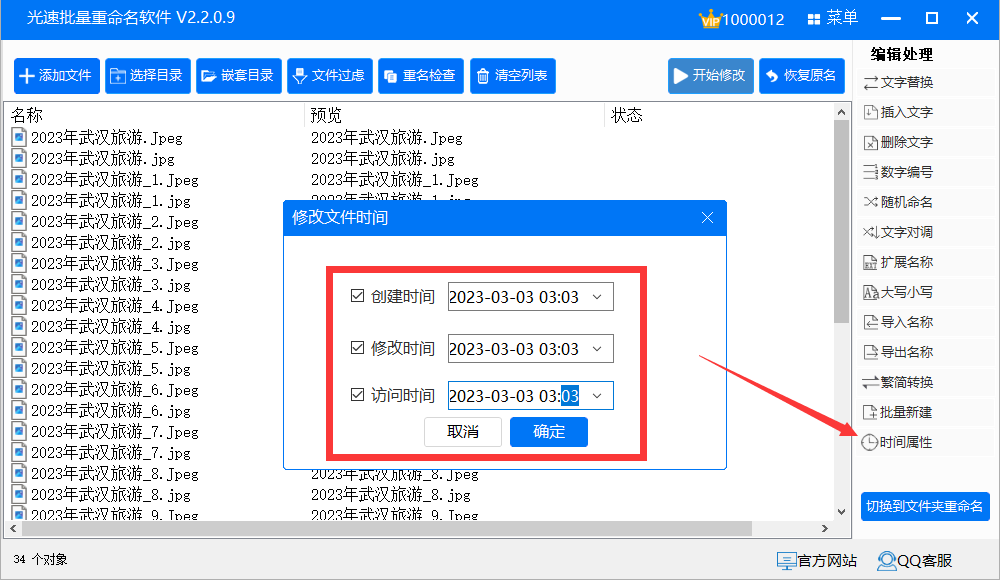Select 繁简转换 conversion tool
Screen dimensions: 1000x580
pos(898,382)
